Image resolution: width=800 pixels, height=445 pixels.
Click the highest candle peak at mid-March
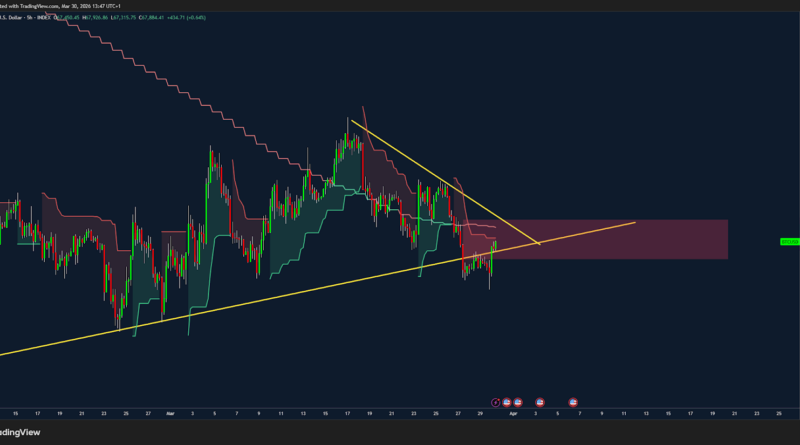351,119
